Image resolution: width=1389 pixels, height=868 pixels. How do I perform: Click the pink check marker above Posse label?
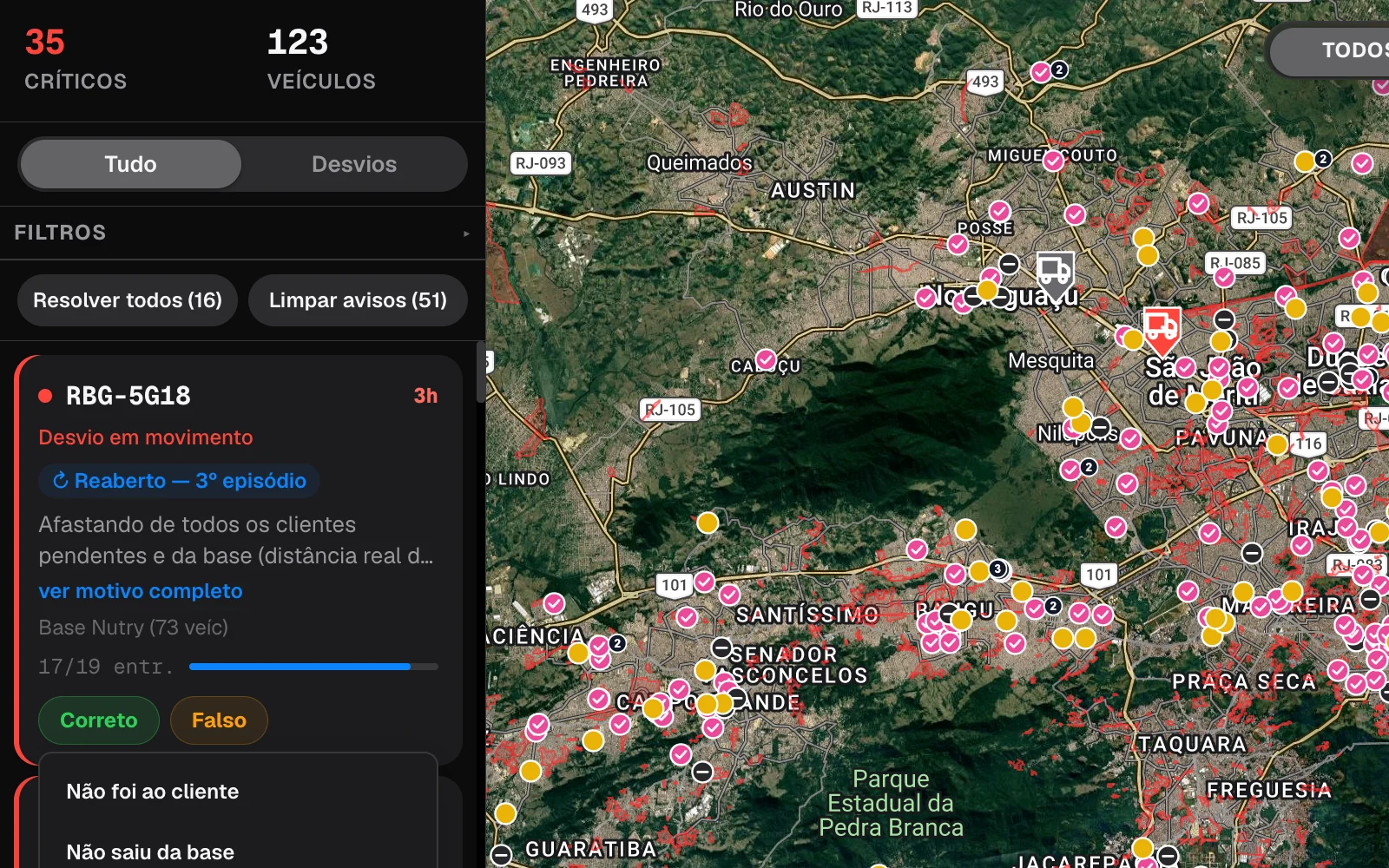click(x=1000, y=211)
